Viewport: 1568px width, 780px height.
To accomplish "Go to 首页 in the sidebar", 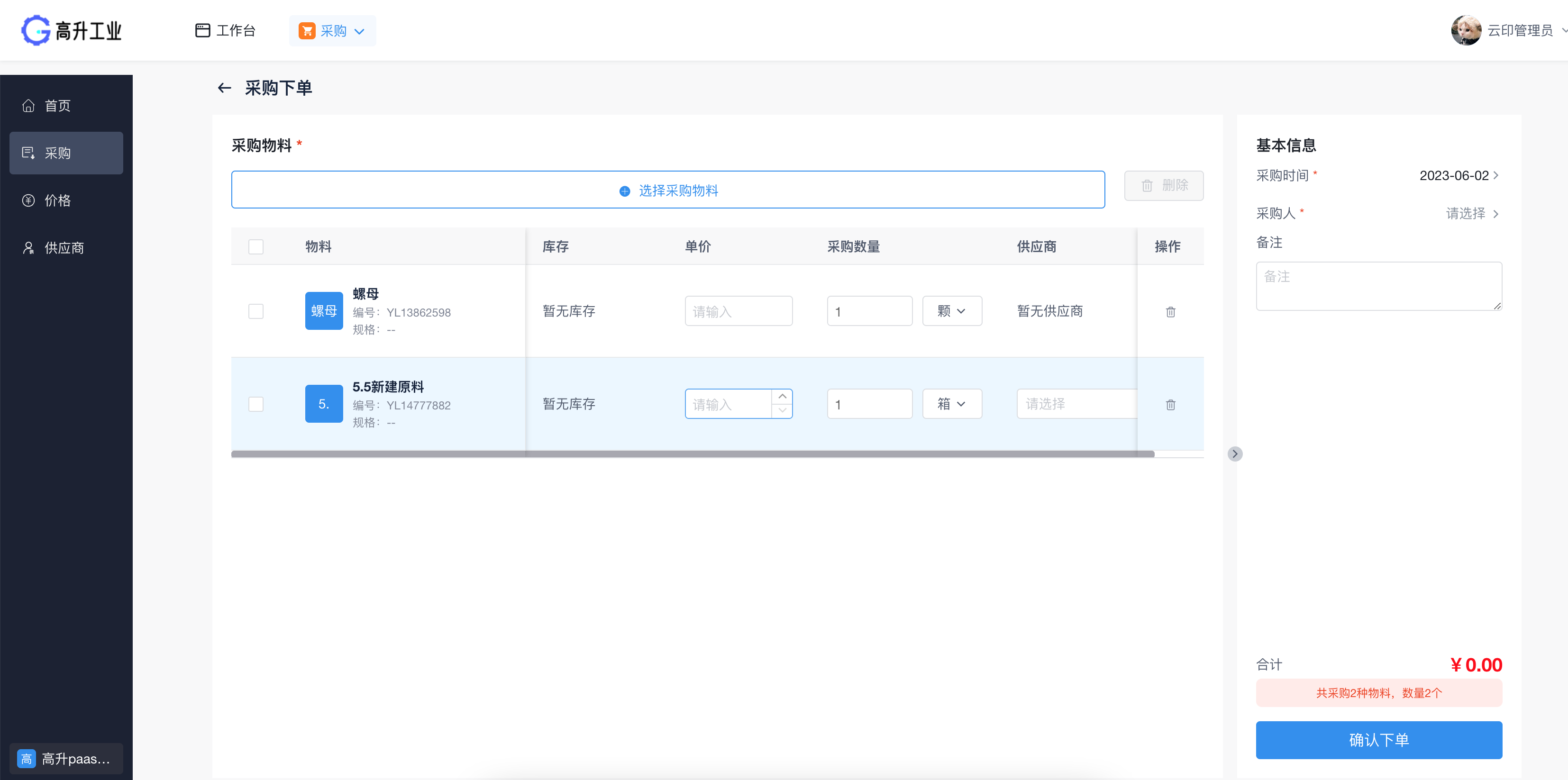I will pyautogui.click(x=66, y=106).
